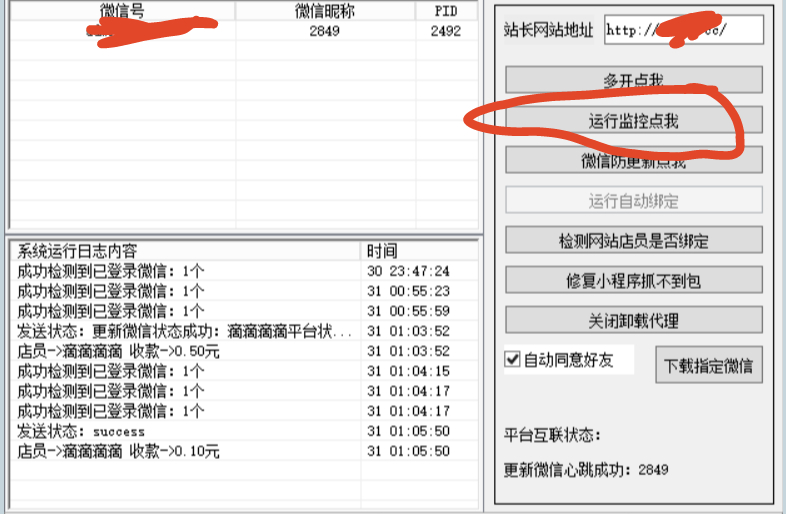Screen dimensions: 786x514
Task: Click the 系统运行日志内容 column header
Action: pos(185,251)
